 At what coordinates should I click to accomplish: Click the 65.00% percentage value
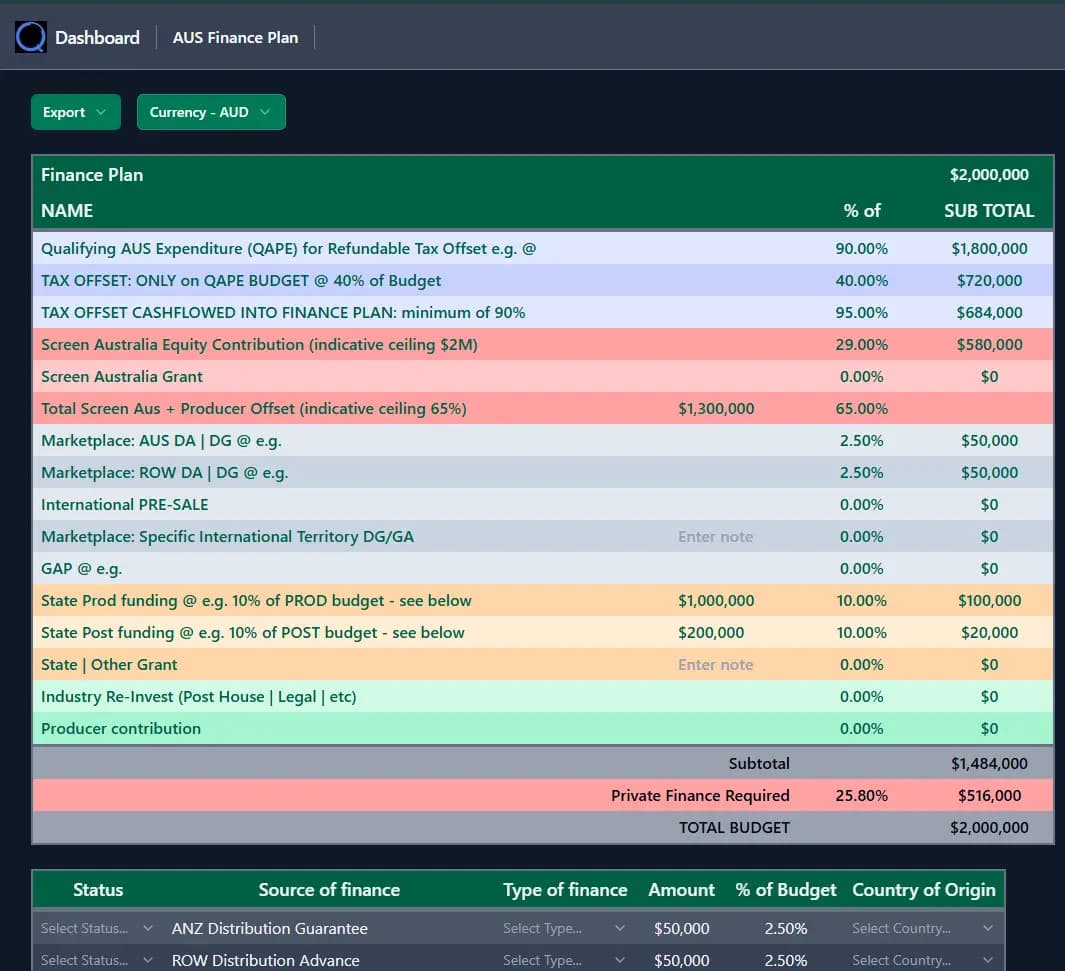pos(861,409)
